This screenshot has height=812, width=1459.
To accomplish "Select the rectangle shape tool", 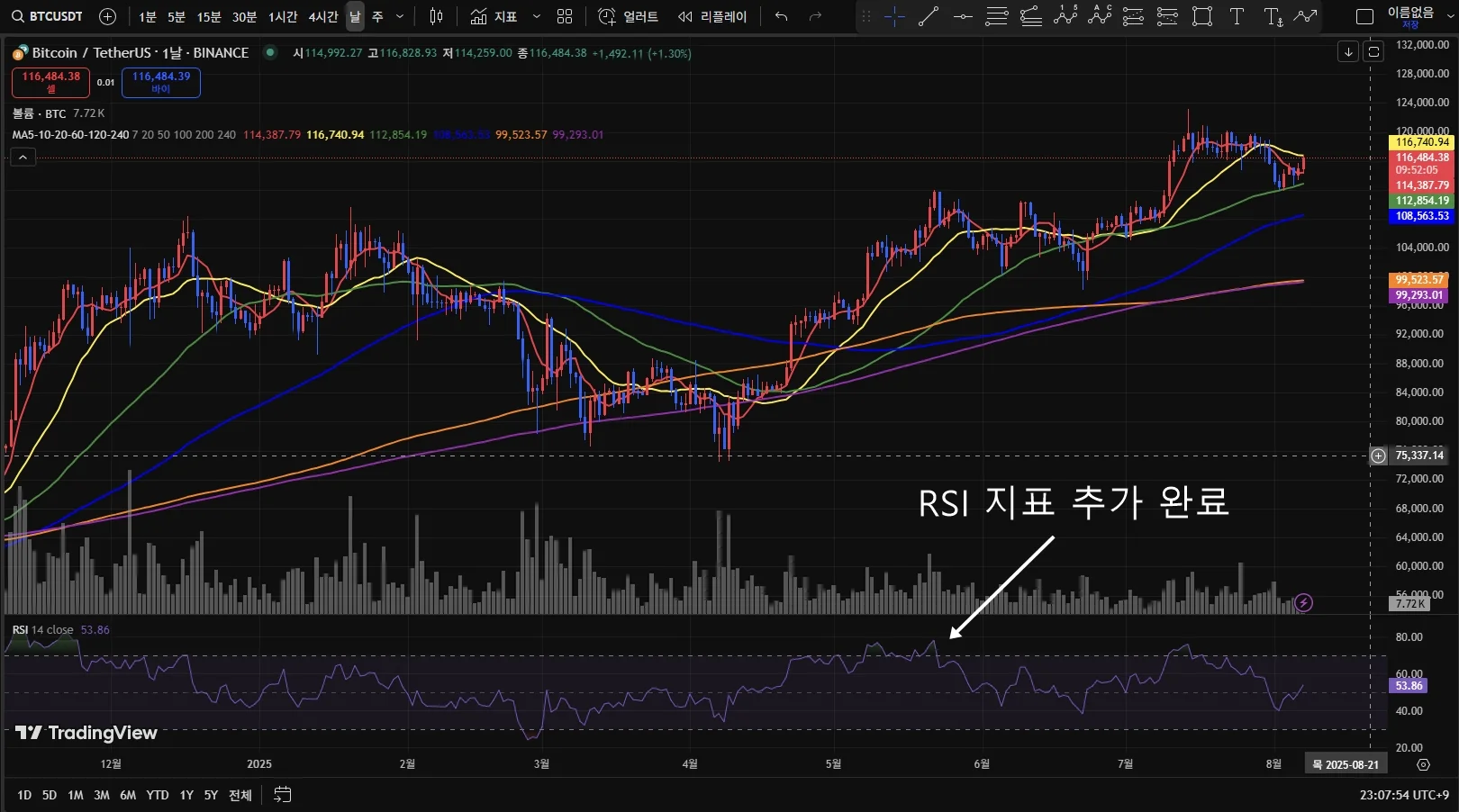I will pyautogui.click(x=1202, y=16).
